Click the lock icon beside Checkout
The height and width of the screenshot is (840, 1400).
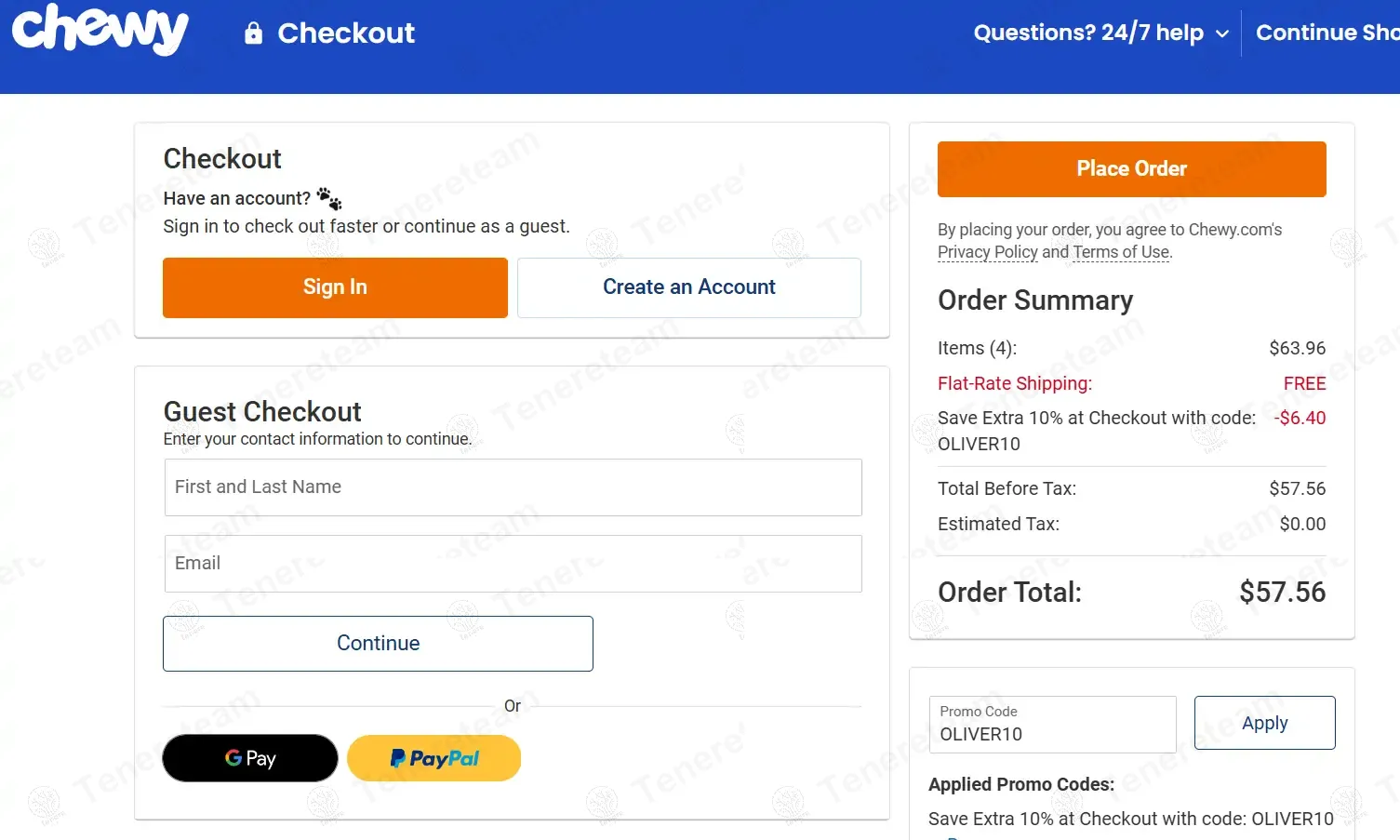coord(253,33)
